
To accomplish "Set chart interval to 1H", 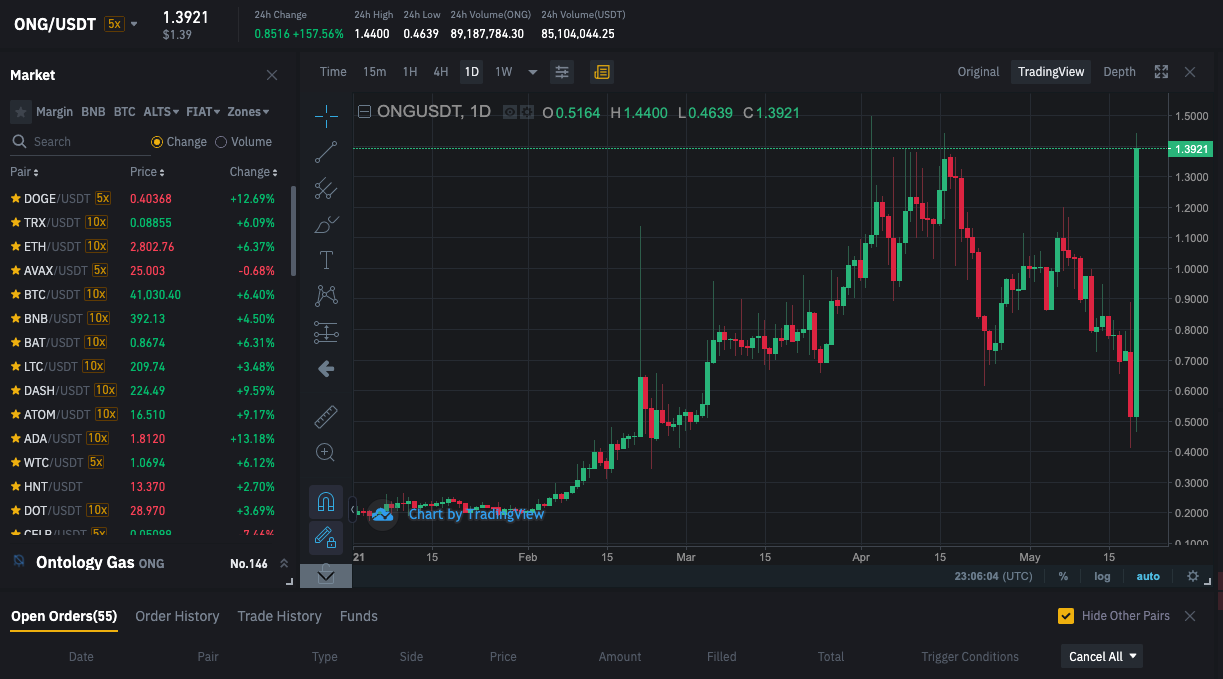I will [x=410, y=72].
